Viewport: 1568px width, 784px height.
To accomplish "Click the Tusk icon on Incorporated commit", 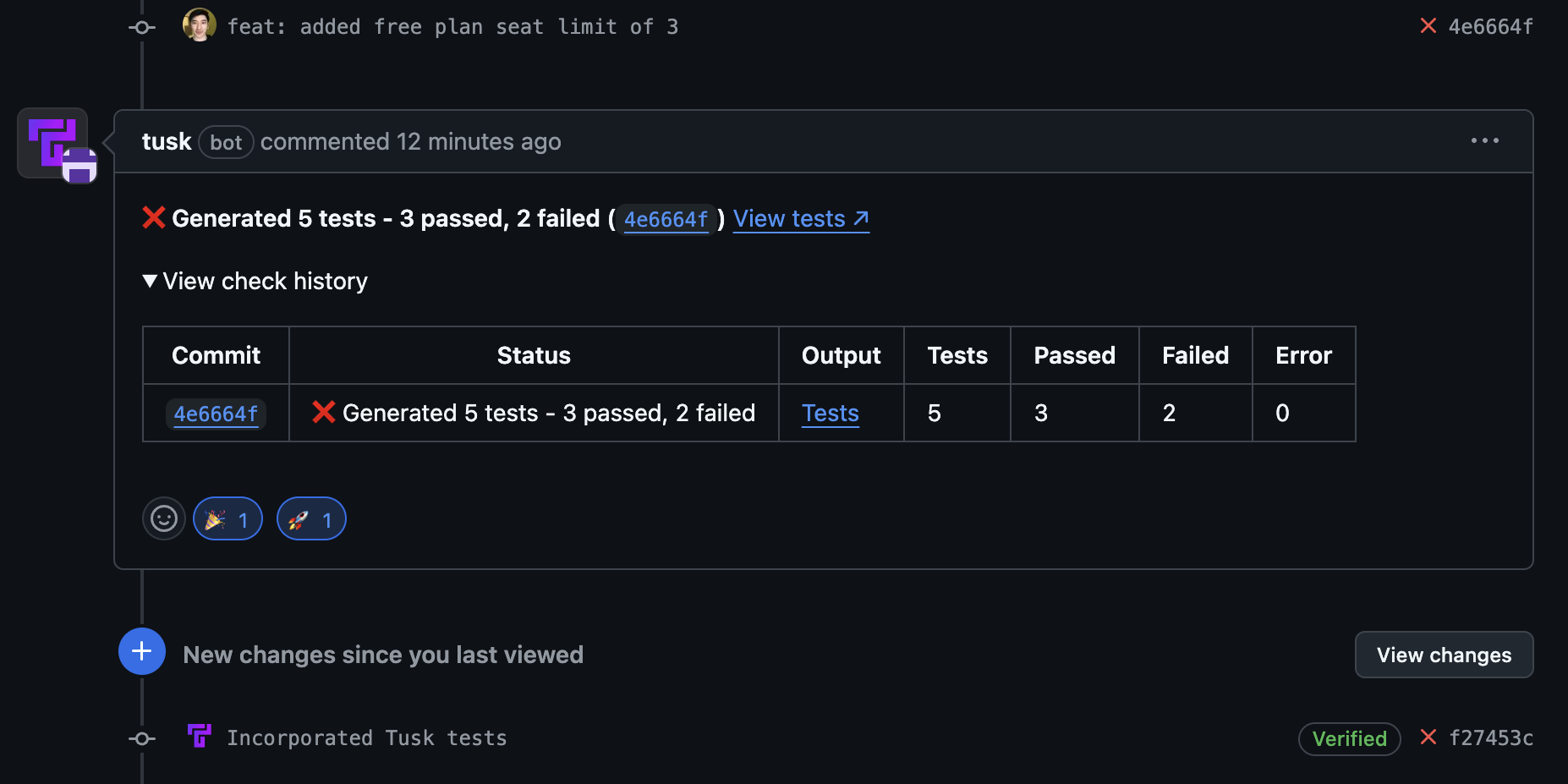I will click(200, 736).
